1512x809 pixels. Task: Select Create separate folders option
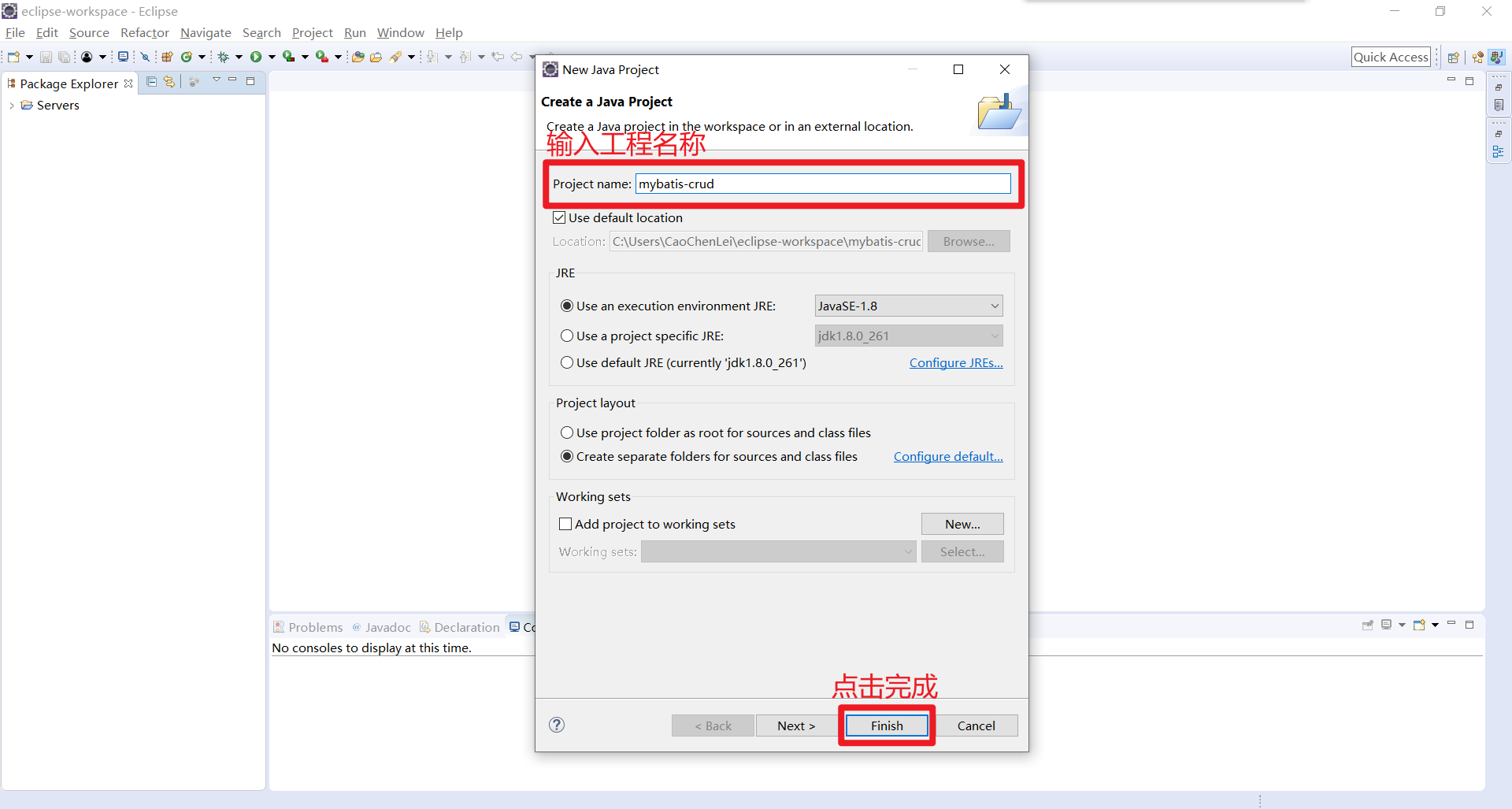pyautogui.click(x=567, y=456)
